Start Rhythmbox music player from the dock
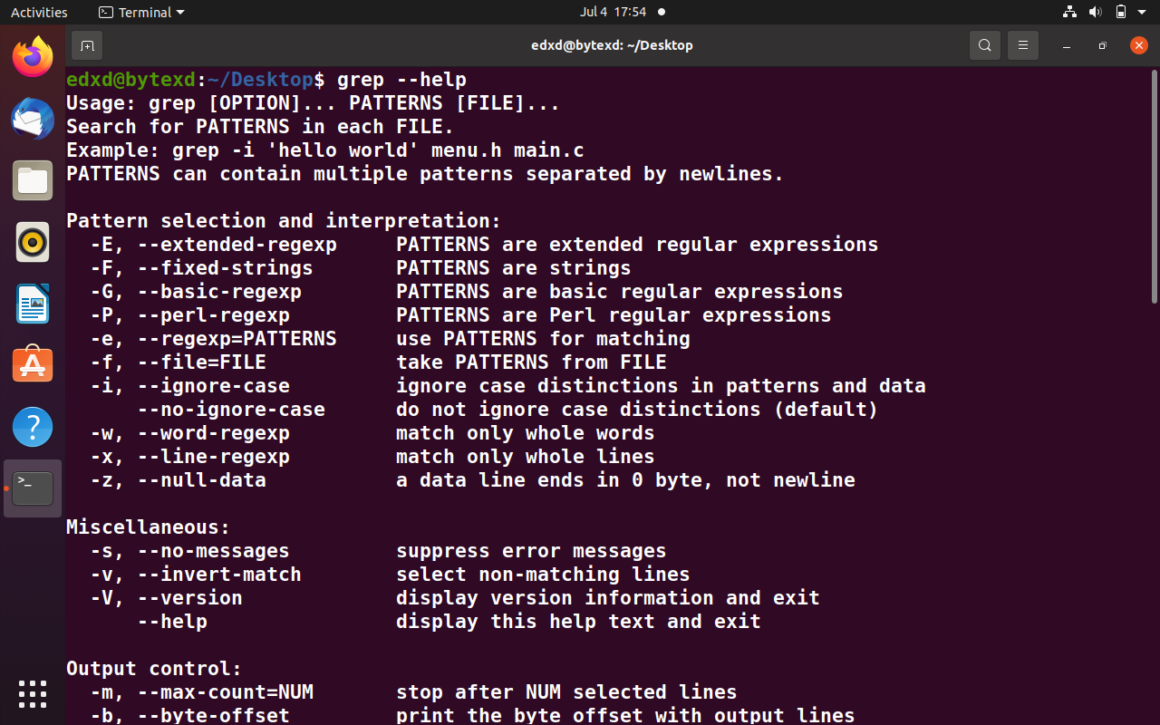 point(32,241)
